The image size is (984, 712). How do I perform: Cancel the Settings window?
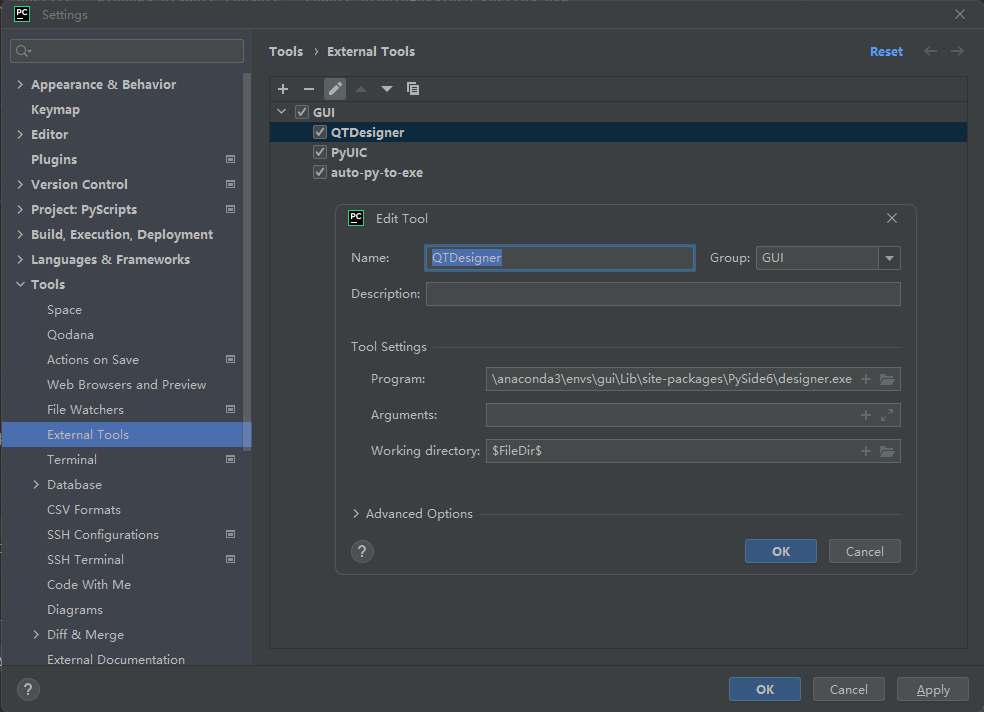848,689
